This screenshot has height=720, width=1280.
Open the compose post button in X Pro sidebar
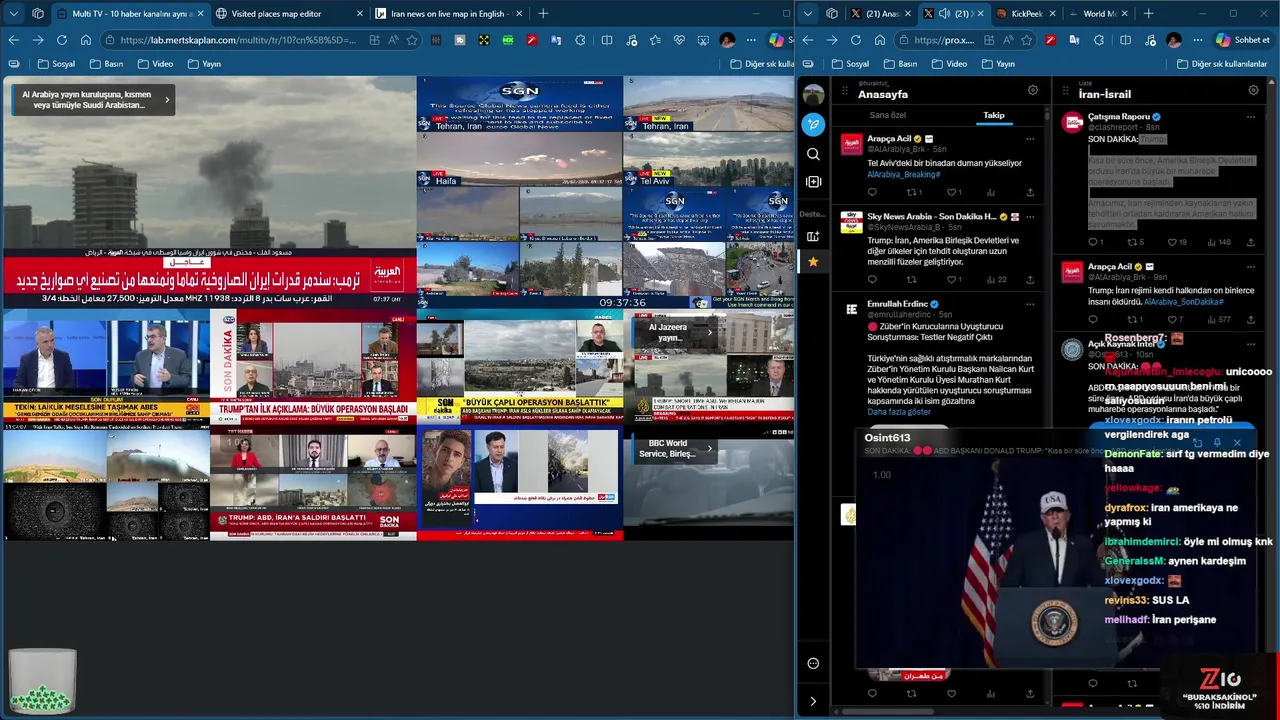(x=813, y=125)
